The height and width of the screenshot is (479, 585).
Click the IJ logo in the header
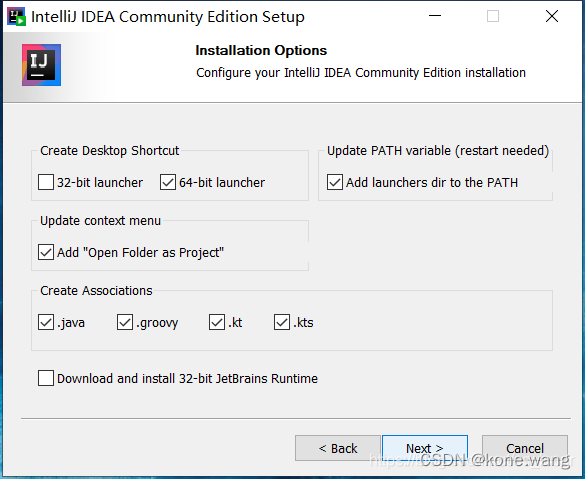pyautogui.click(x=41, y=65)
